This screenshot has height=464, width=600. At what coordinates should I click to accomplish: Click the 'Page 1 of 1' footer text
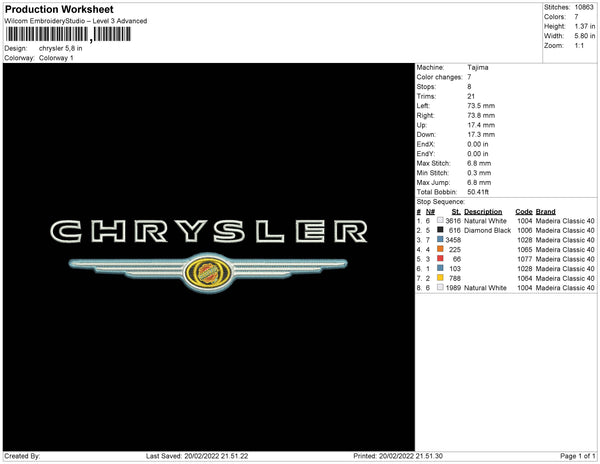tap(578, 456)
